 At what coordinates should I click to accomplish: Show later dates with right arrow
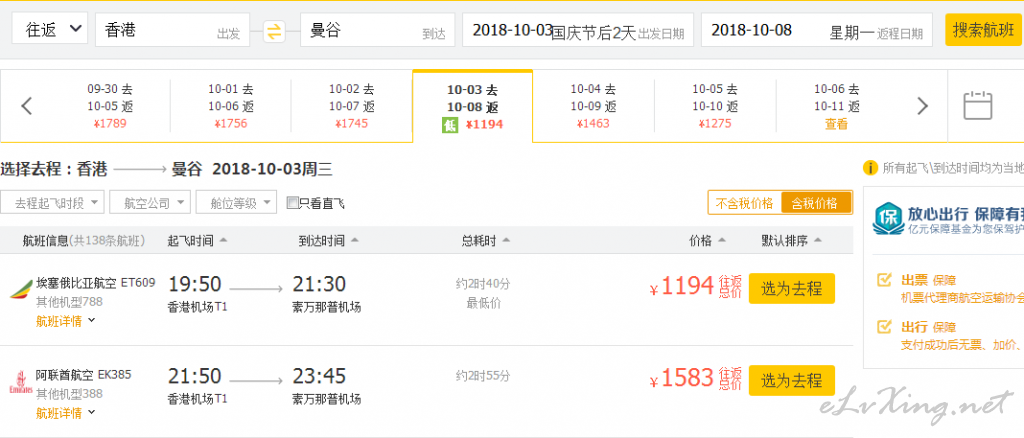click(x=921, y=106)
